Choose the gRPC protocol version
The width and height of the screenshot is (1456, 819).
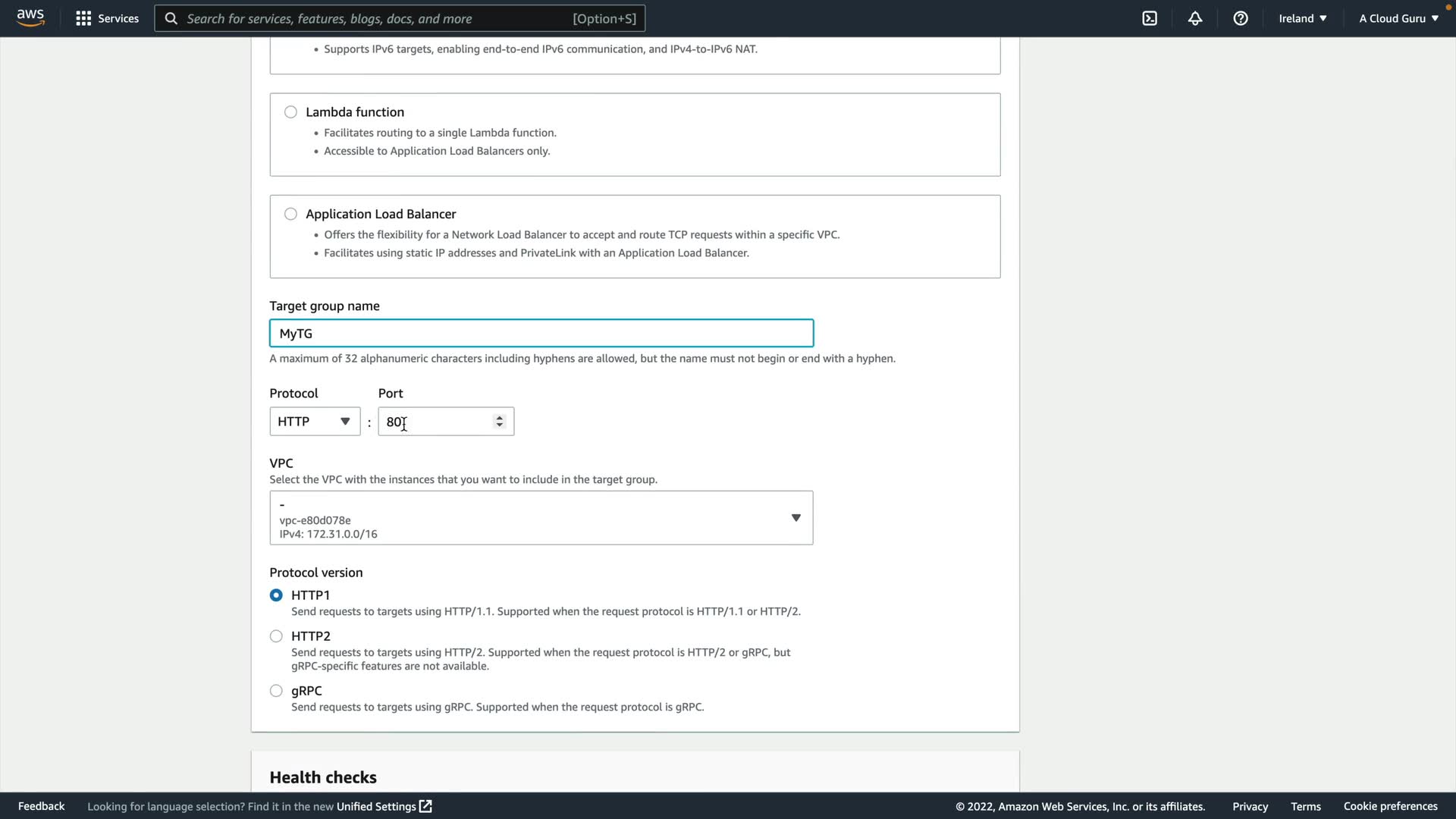(x=276, y=691)
